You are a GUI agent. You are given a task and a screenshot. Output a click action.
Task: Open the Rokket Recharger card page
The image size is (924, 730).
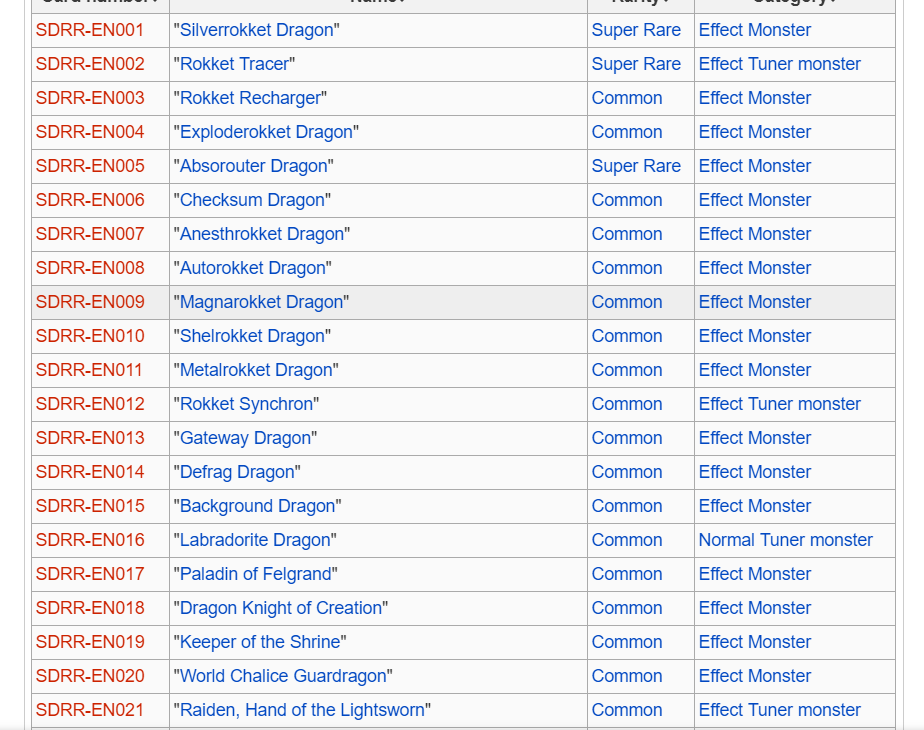tap(249, 98)
